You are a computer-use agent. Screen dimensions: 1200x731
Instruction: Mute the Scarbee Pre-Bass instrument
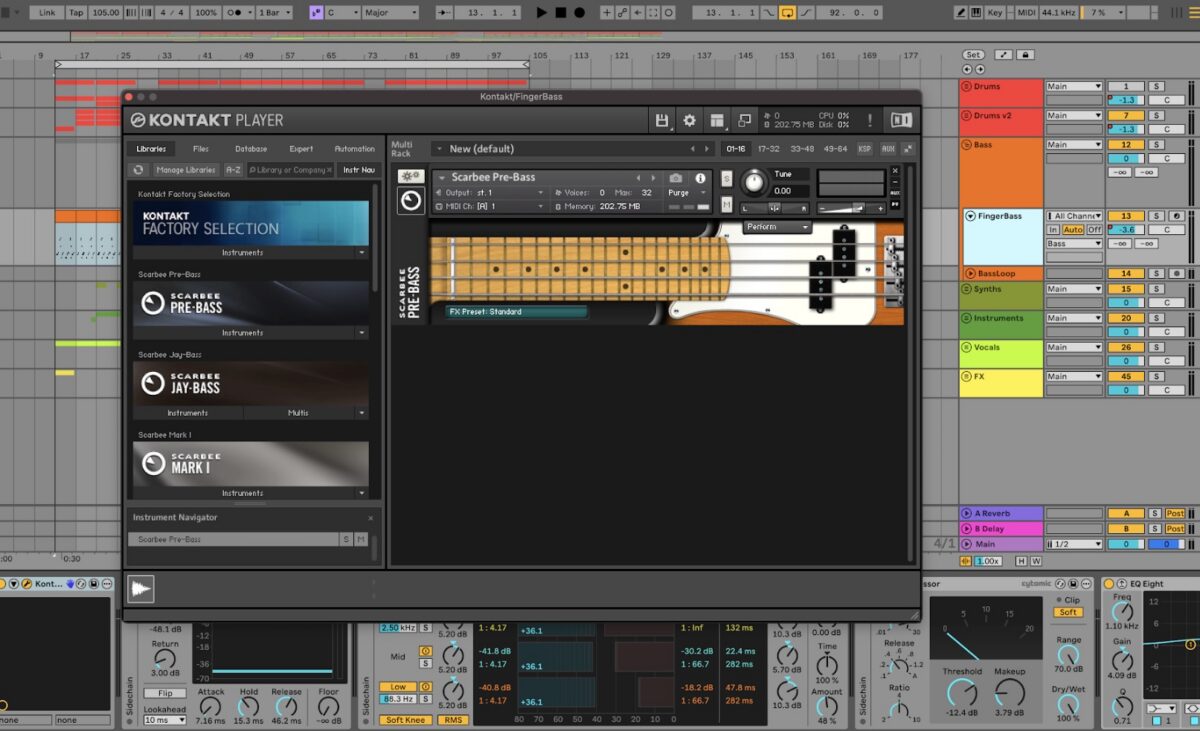[x=727, y=205]
